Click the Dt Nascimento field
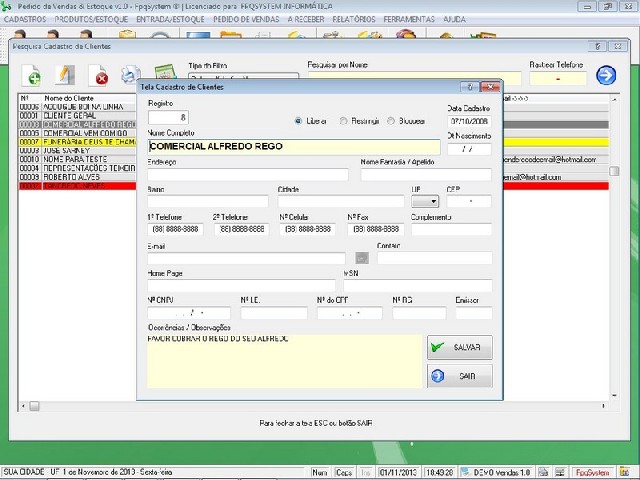Screen dimensions: 640x480 click(x=469, y=149)
